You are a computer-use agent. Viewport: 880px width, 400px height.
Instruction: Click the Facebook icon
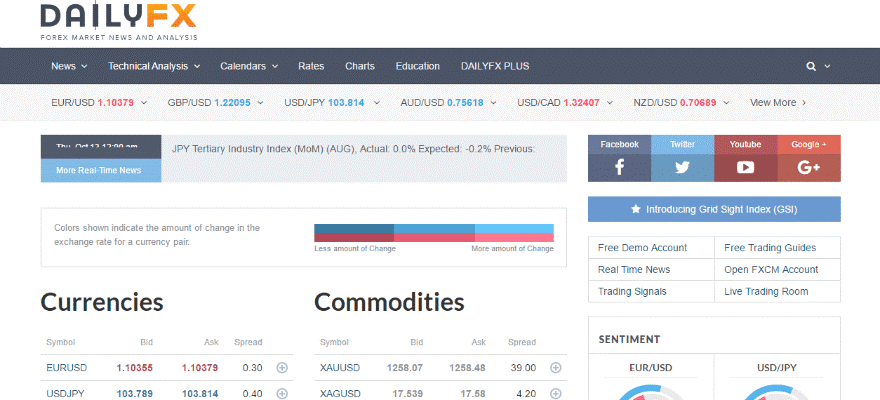pyautogui.click(x=619, y=167)
